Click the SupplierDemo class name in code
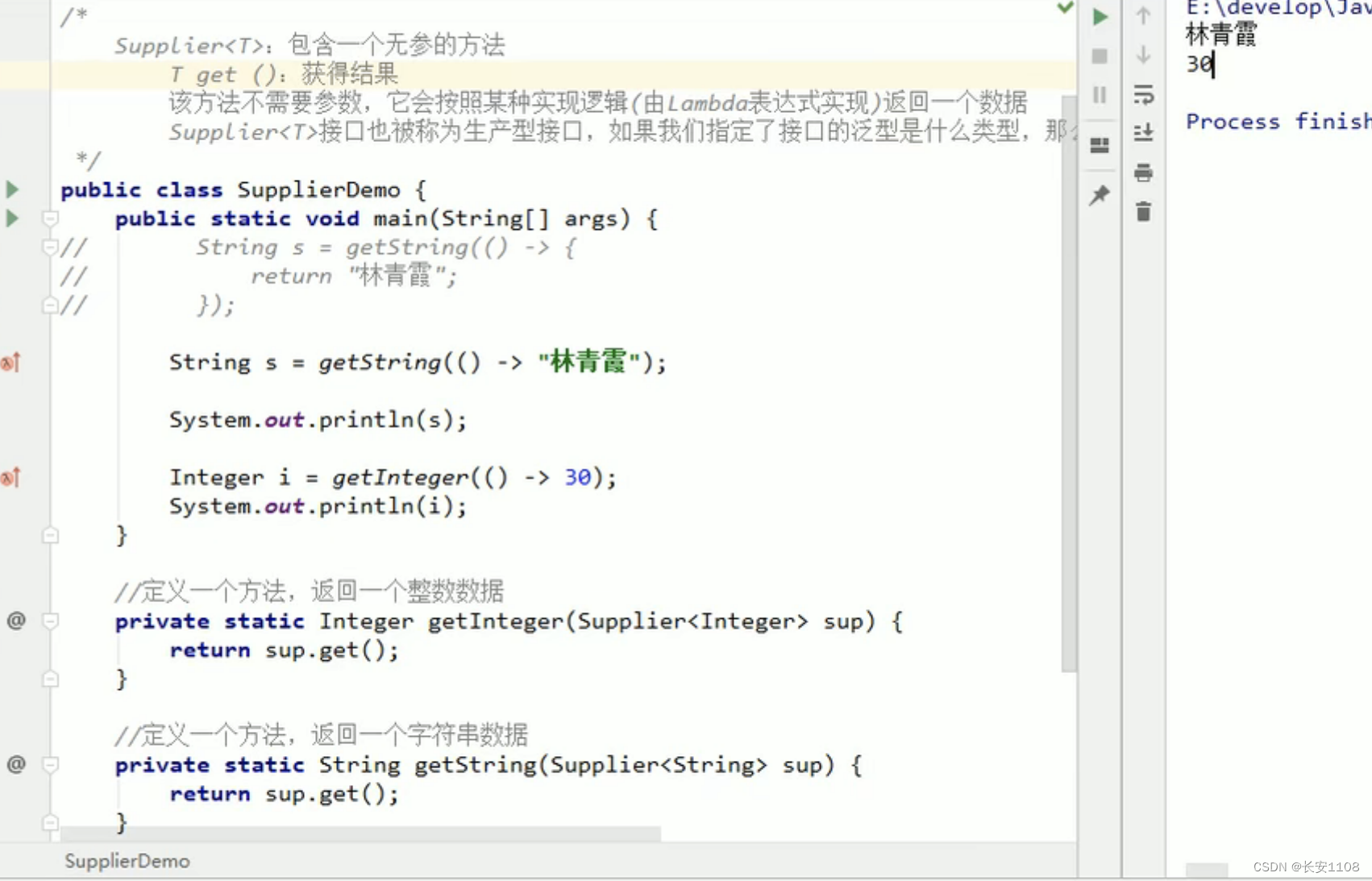The width and height of the screenshot is (1372, 881). pos(318,190)
